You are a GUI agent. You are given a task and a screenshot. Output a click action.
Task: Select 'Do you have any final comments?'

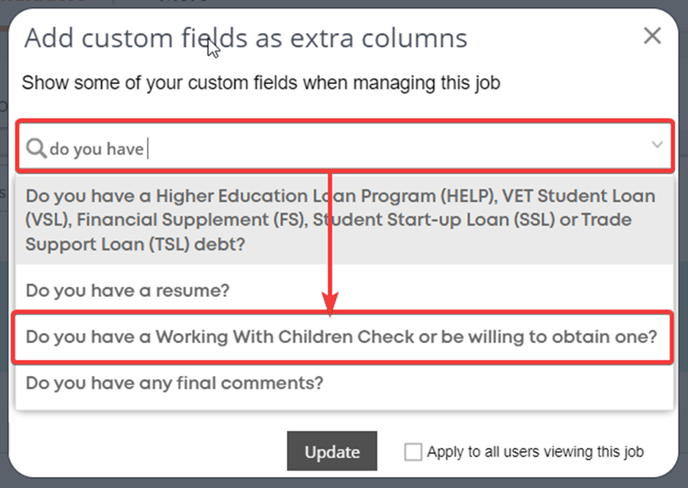pyautogui.click(x=344, y=383)
